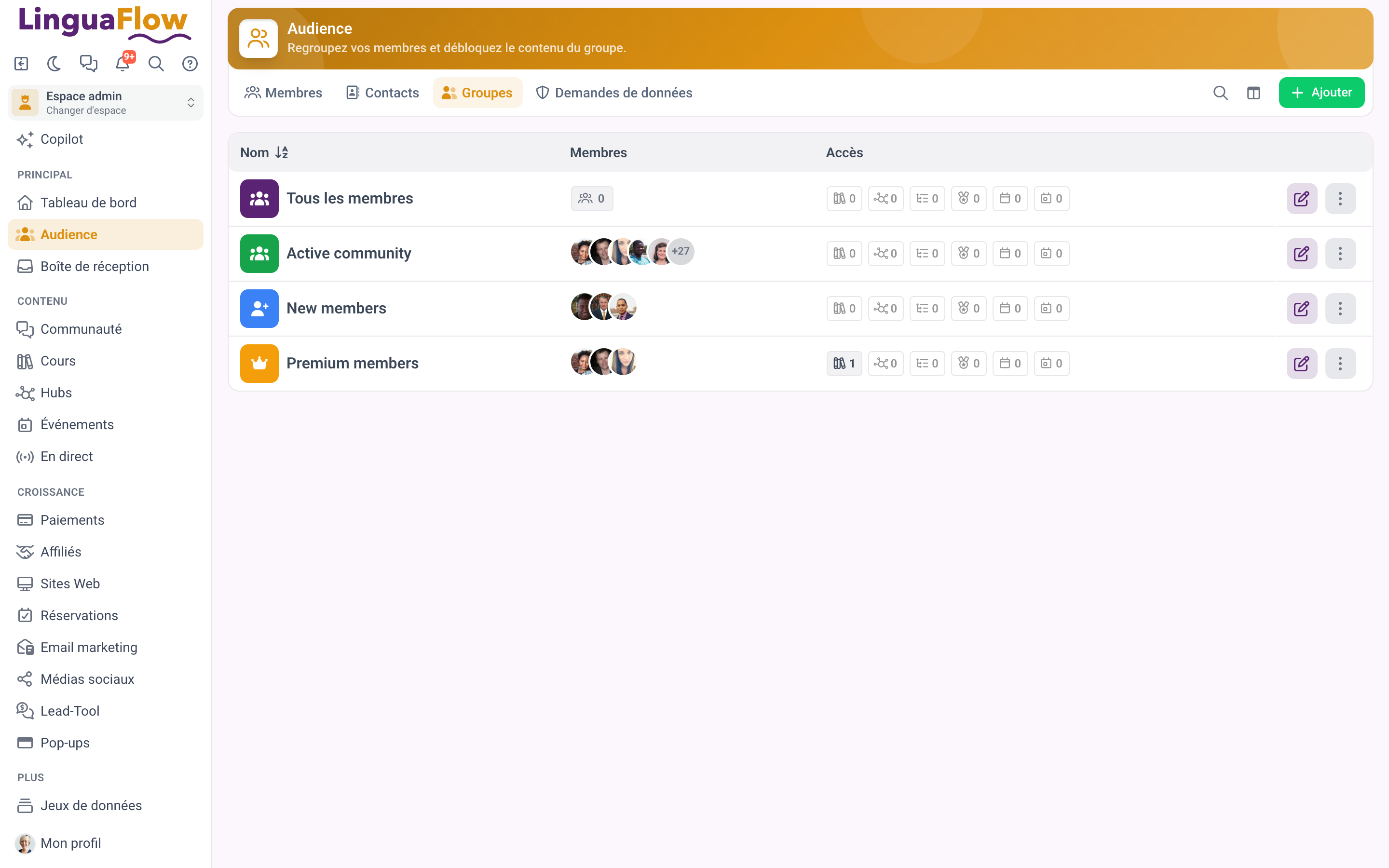Click the LinguaFlow logo
The width and height of the screenshot is (1389, 868).
tap(105, 24)
